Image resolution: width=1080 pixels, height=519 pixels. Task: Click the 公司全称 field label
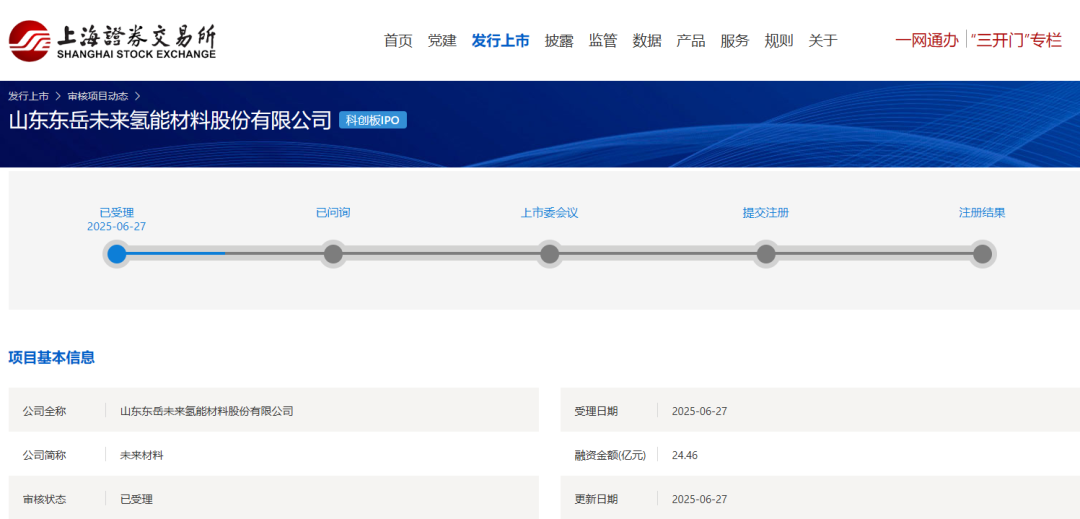point(44,411)
